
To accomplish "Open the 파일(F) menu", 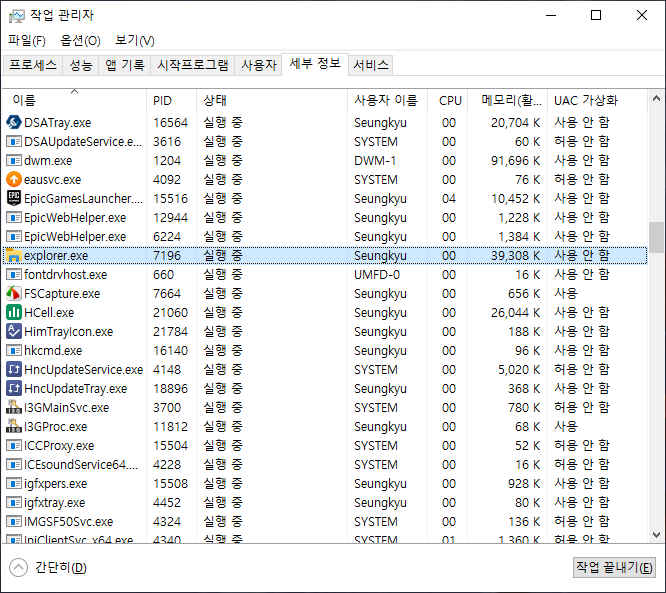I will (x=27, y=41).
